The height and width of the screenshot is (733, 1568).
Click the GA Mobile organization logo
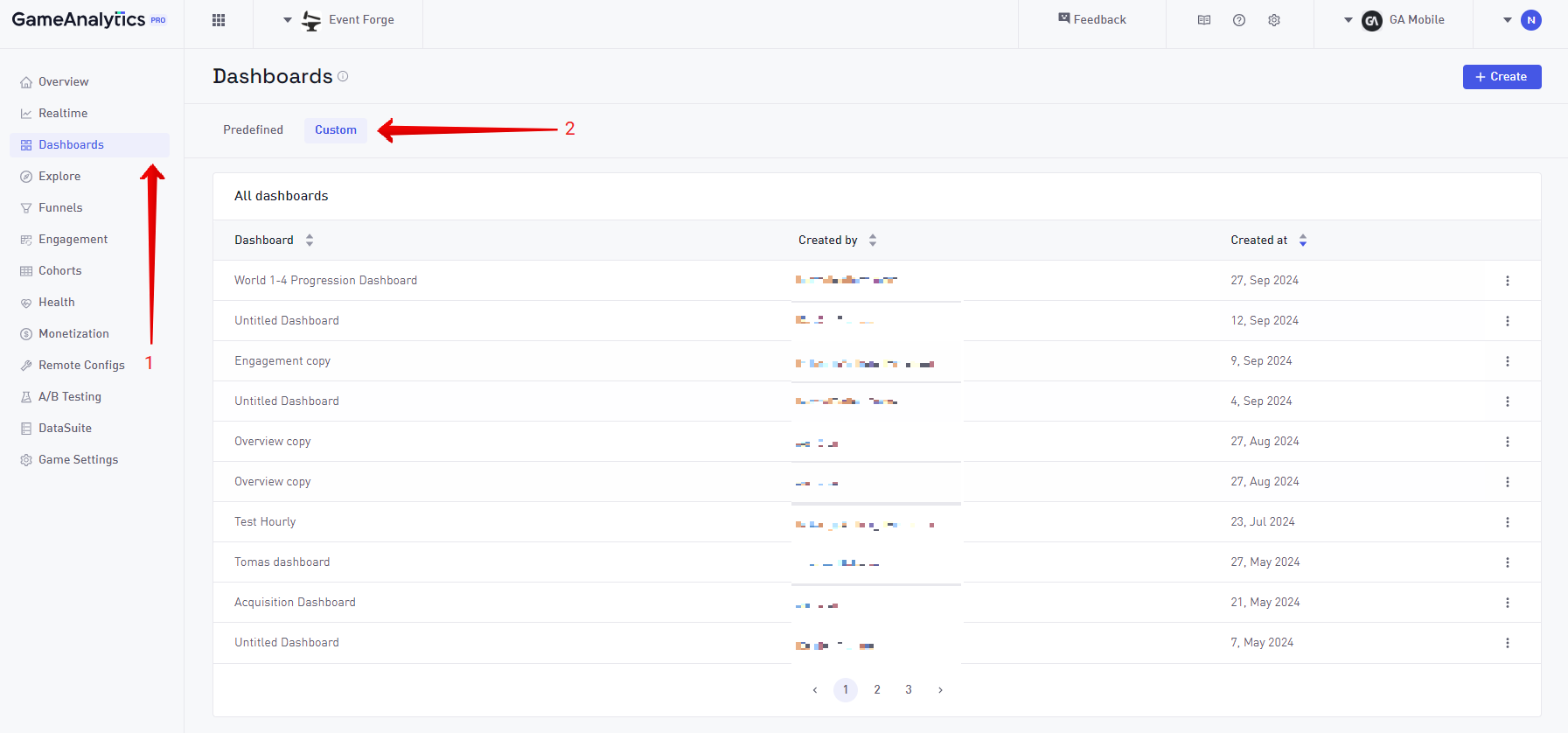(1372, 20)
